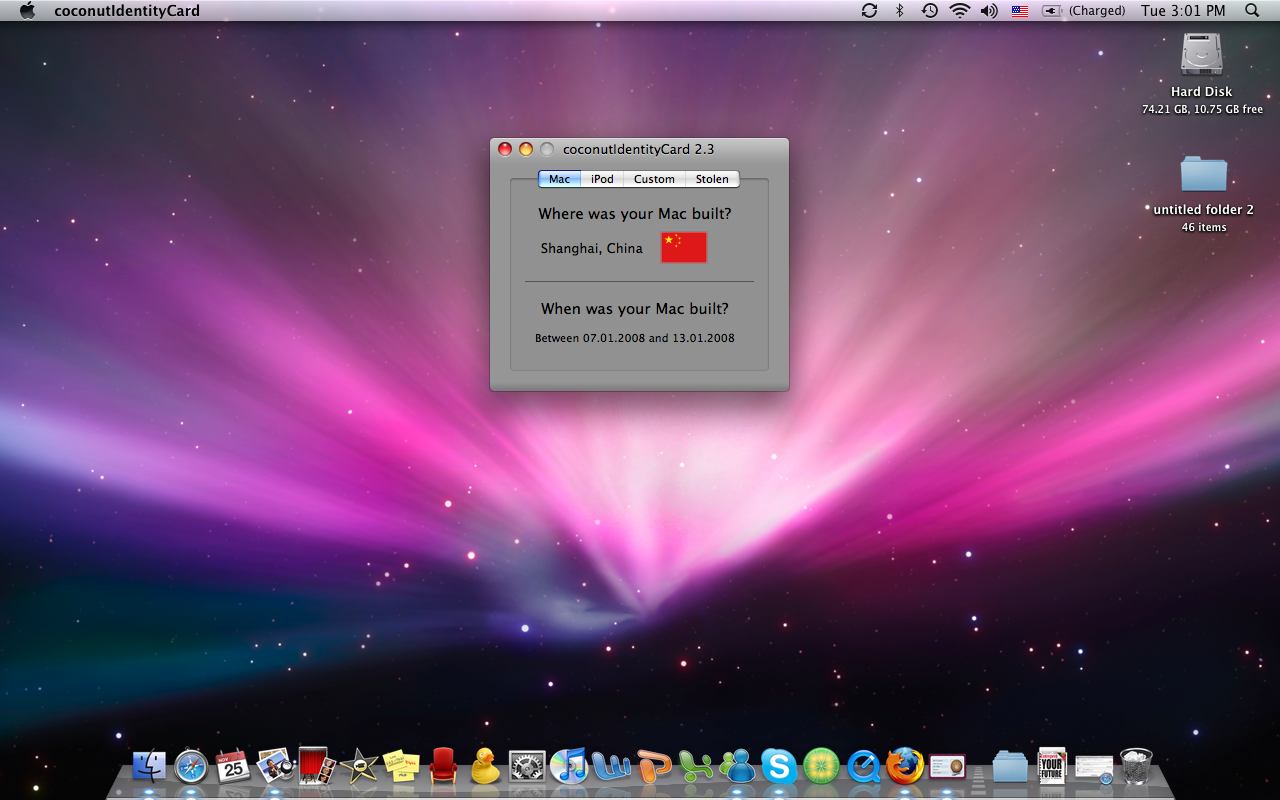This screenshot has width=1280, height=800.
Task: Open Spotlight search
Action: tap(1252, 10)
